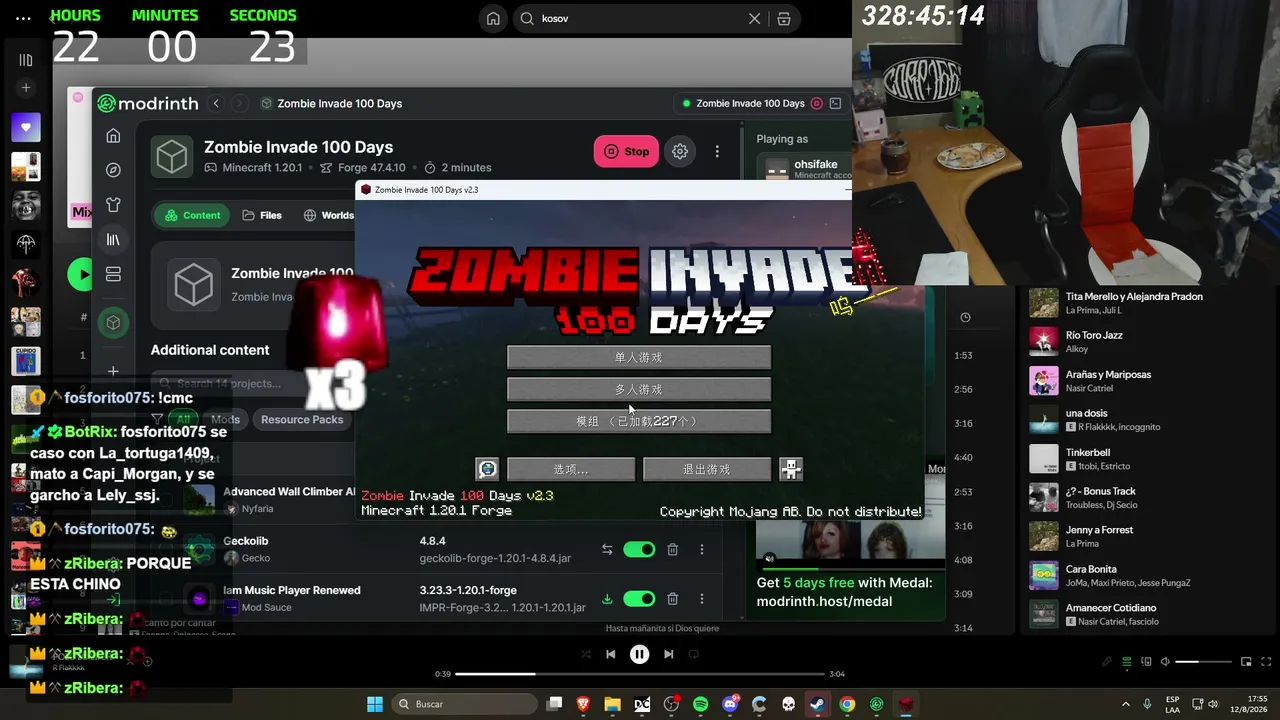This screenshot has width=1280, height=720.
Task: Click multiplayer button 多人游戏
Action: click(x=639, y=389)
